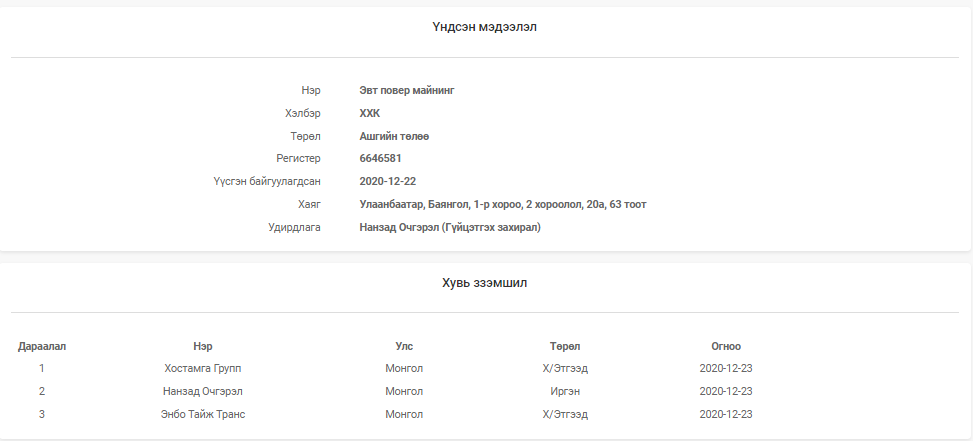Click the Улс column header
The width and height of the screenshot is (973, 441).
coord(404,346)
